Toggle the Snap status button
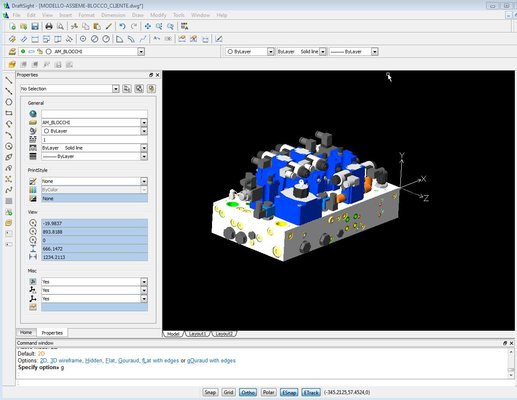 (210, 392)
